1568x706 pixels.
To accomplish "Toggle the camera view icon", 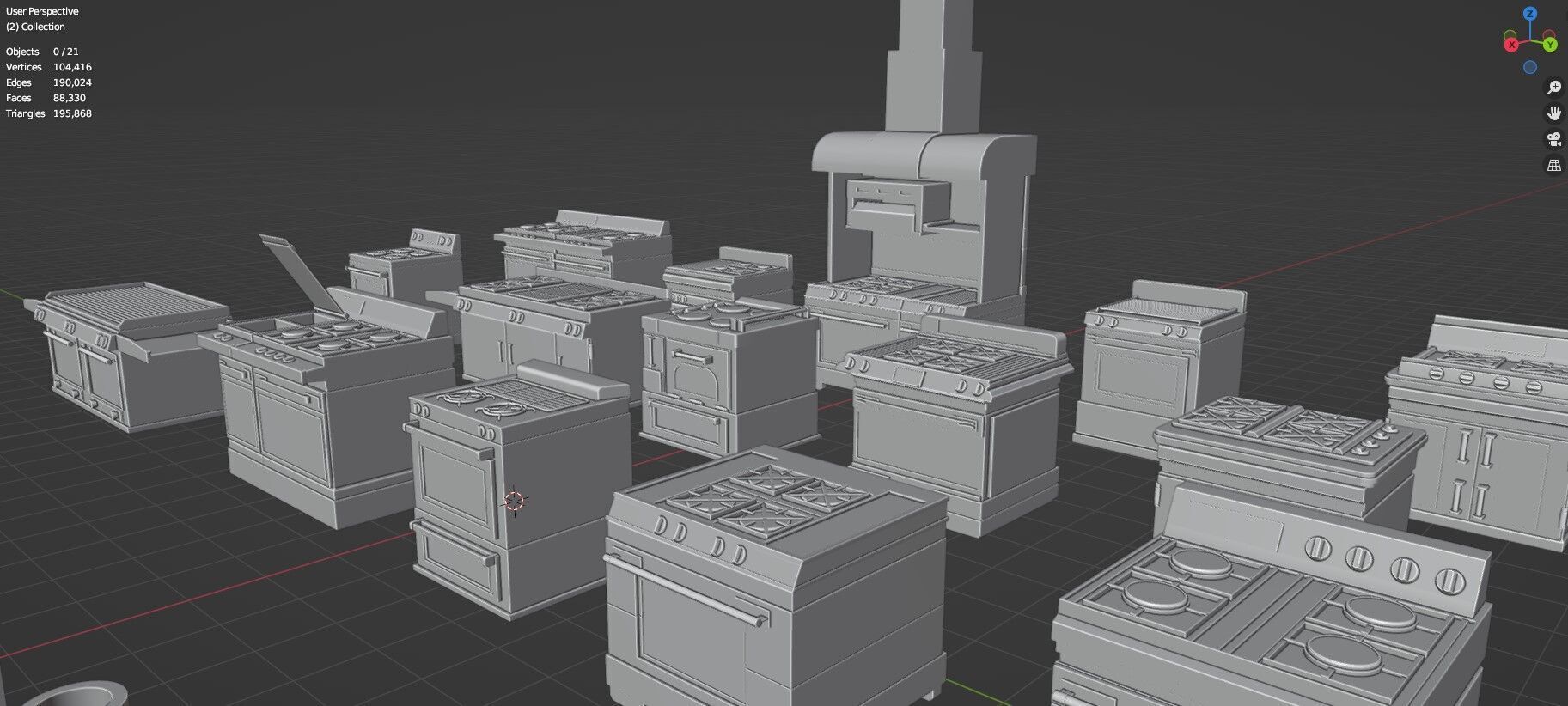I will coord(1553,139).
